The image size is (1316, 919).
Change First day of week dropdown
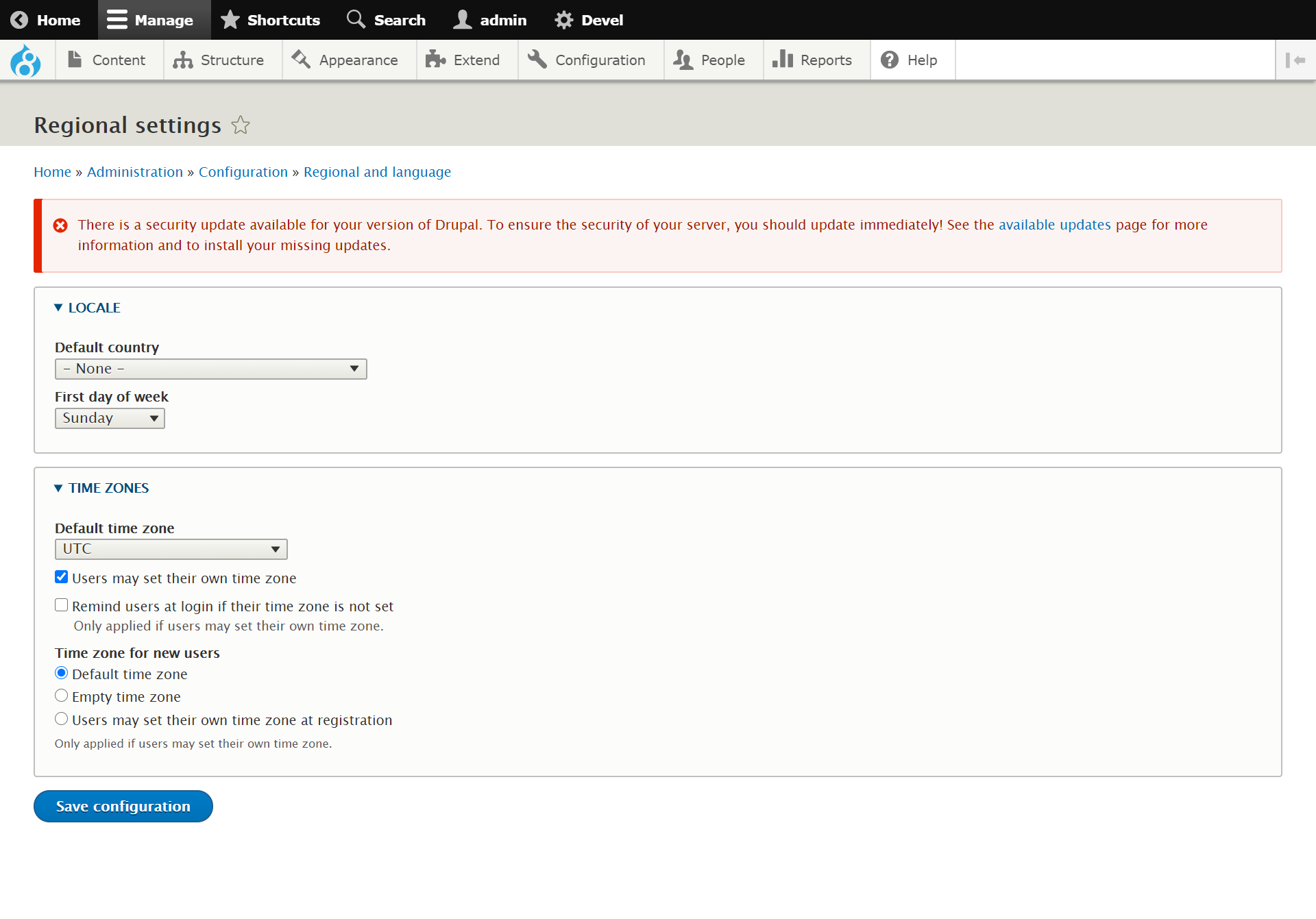(x=110, y=418)
